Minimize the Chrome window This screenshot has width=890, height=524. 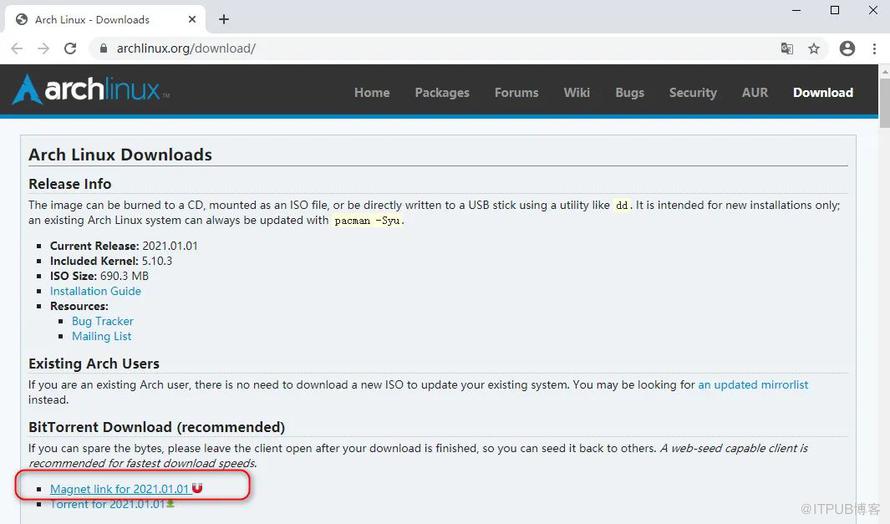pos(796,10)
